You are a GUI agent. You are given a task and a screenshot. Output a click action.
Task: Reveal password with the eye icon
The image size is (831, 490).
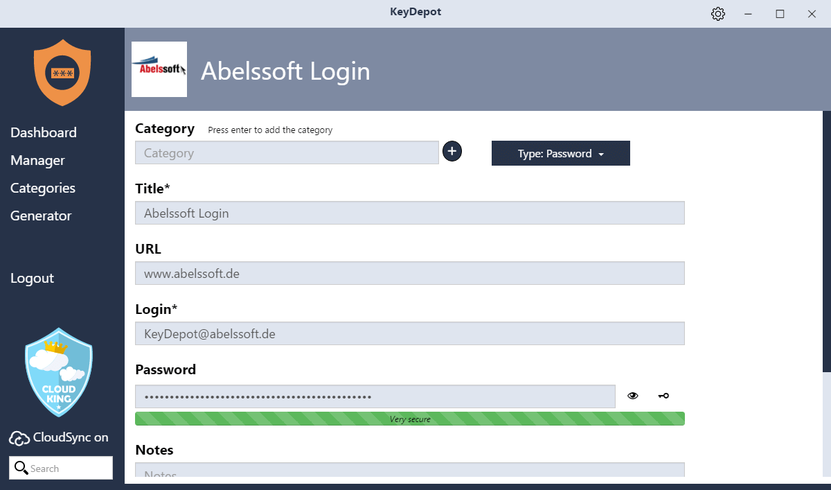coord(633,396)
